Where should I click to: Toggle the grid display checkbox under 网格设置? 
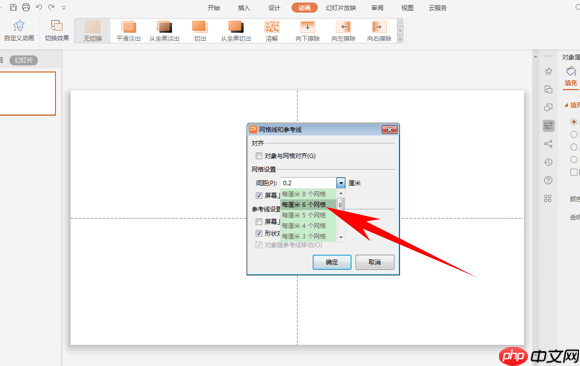(x=259, y=195)
